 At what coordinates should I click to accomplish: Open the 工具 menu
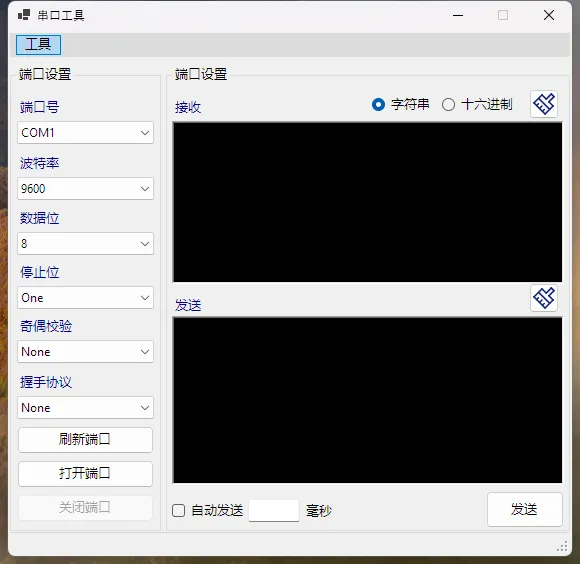38,44
